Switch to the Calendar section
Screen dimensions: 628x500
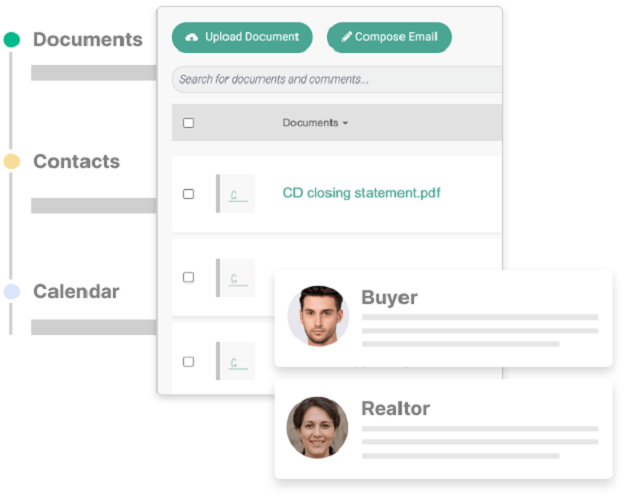[x=76, y=292]
